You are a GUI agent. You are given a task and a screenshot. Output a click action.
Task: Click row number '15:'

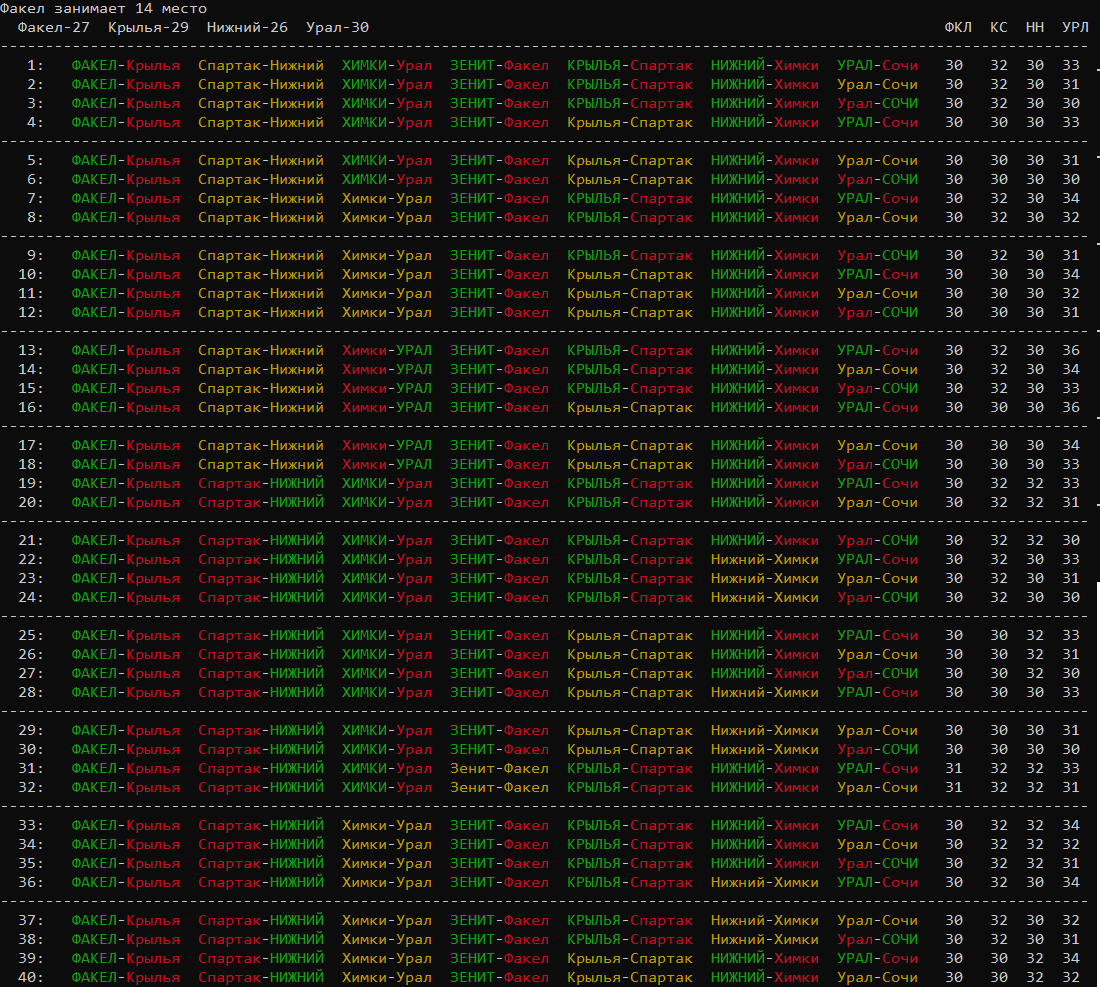[31, 388]
